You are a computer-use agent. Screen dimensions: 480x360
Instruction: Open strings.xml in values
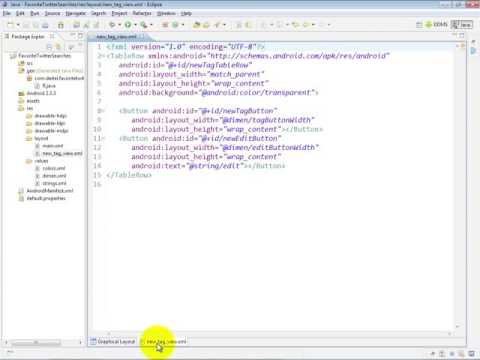(51, 183)
